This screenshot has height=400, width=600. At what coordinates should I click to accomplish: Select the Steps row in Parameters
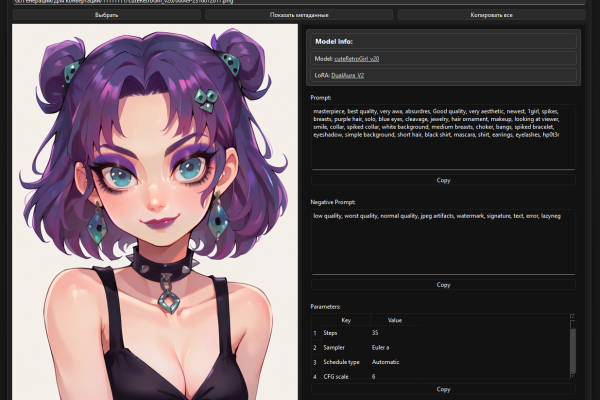pyautogui.click(x=365, y=333)
